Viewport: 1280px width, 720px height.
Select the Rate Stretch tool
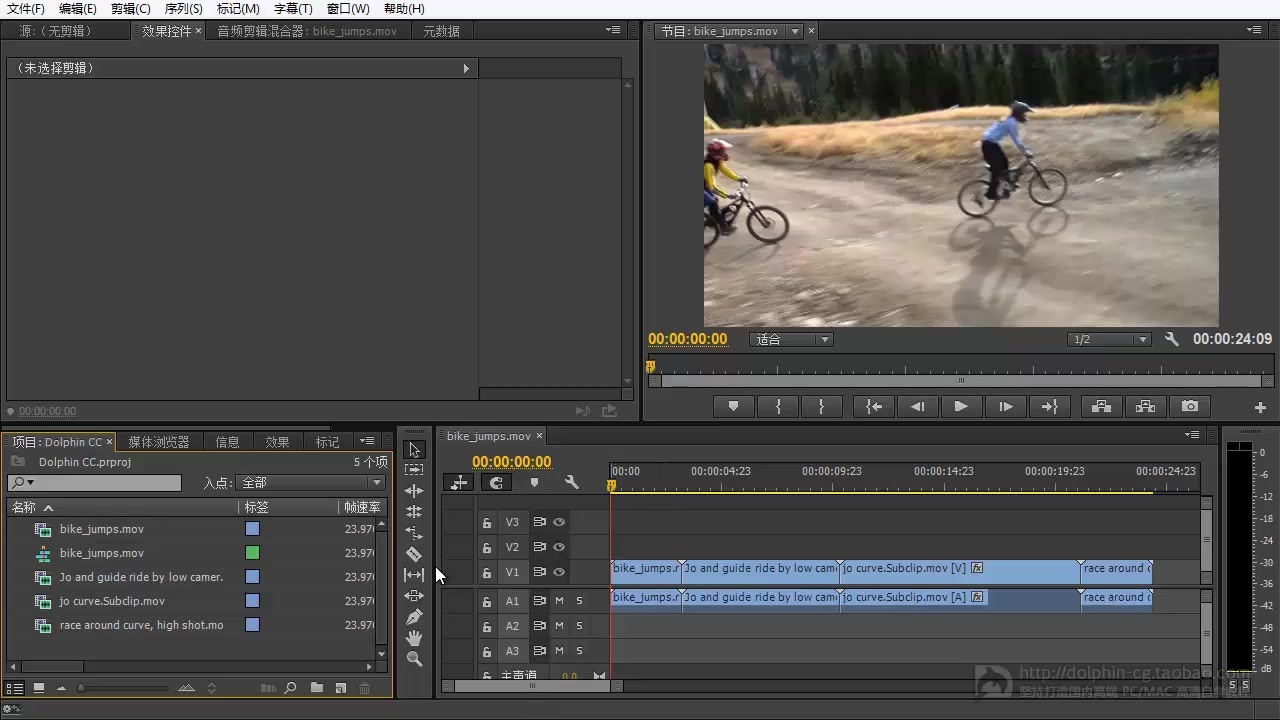(x=414, y=533)
